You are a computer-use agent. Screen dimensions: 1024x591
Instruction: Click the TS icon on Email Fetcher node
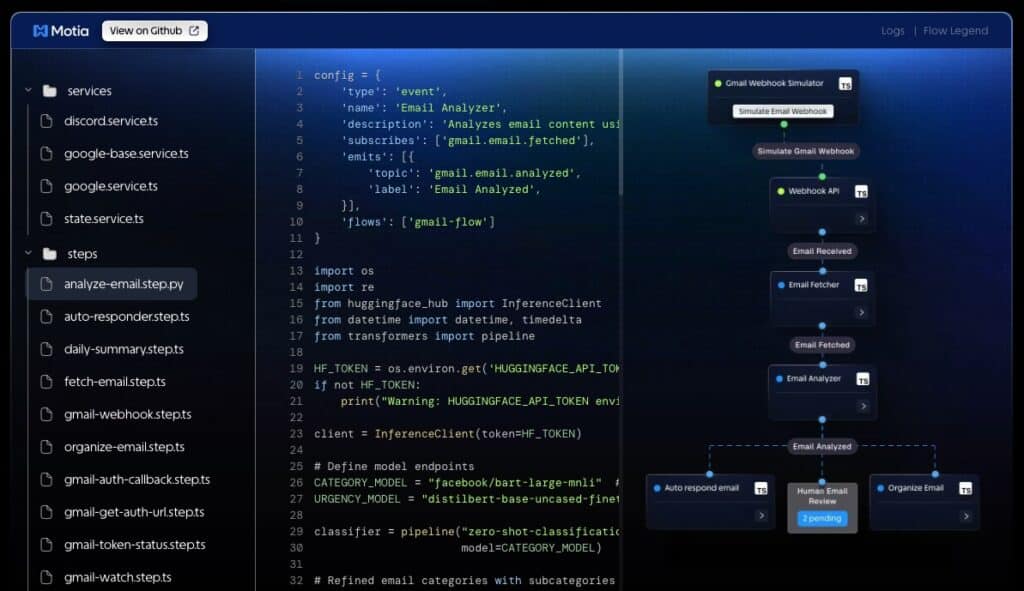click(861, 286)
